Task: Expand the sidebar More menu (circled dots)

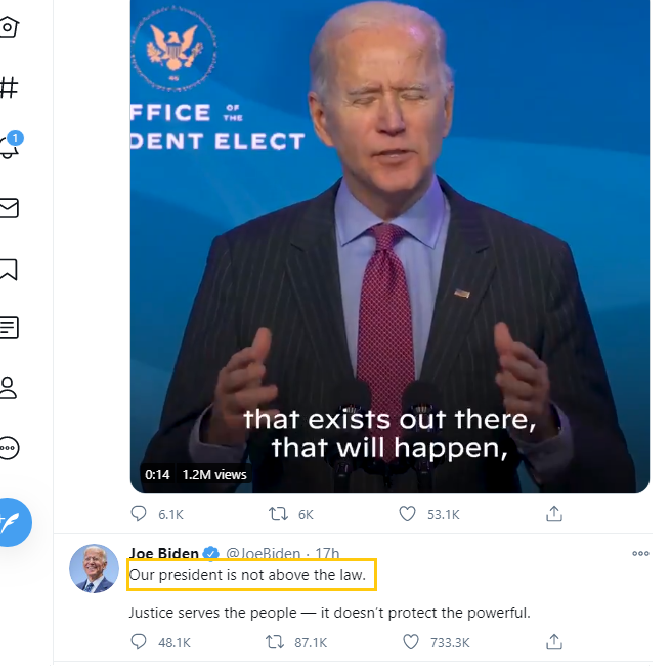Action: (x=8, y=447)
